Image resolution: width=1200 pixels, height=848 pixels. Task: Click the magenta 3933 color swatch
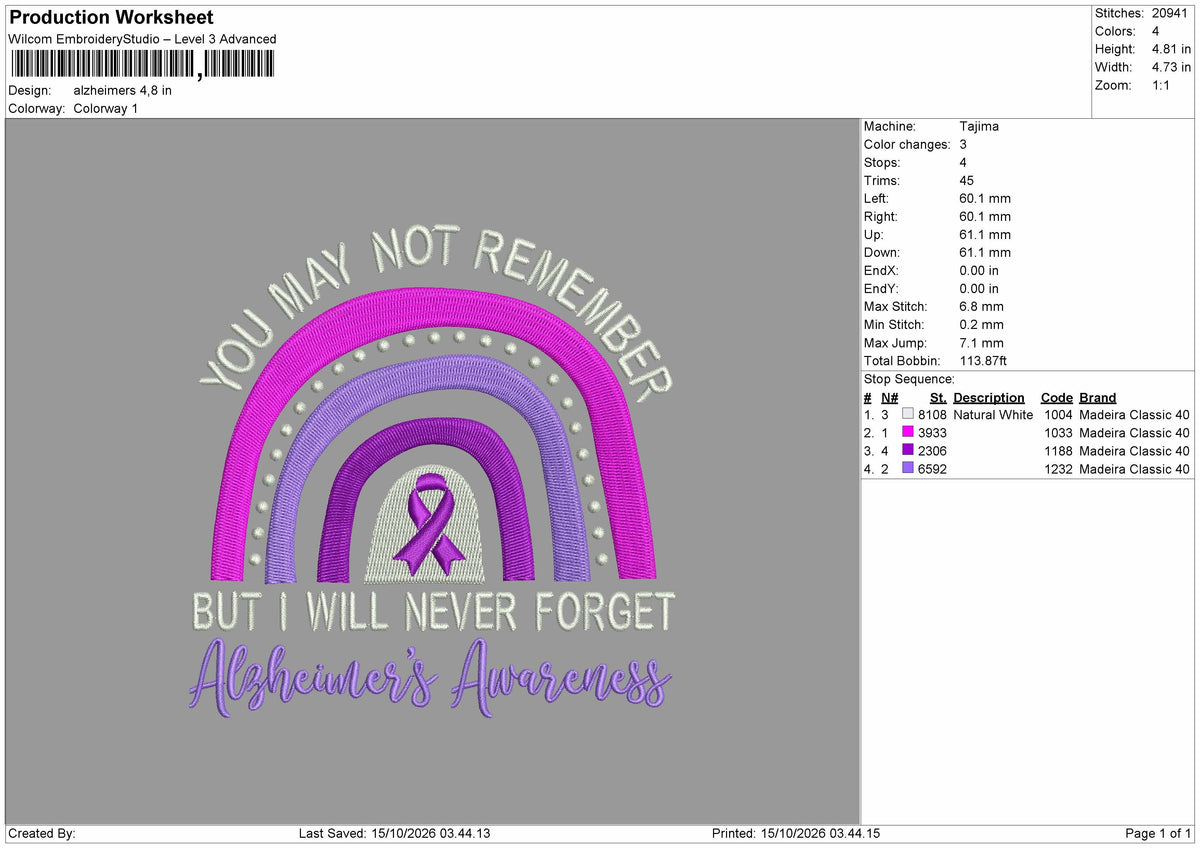tap(908, 432)
